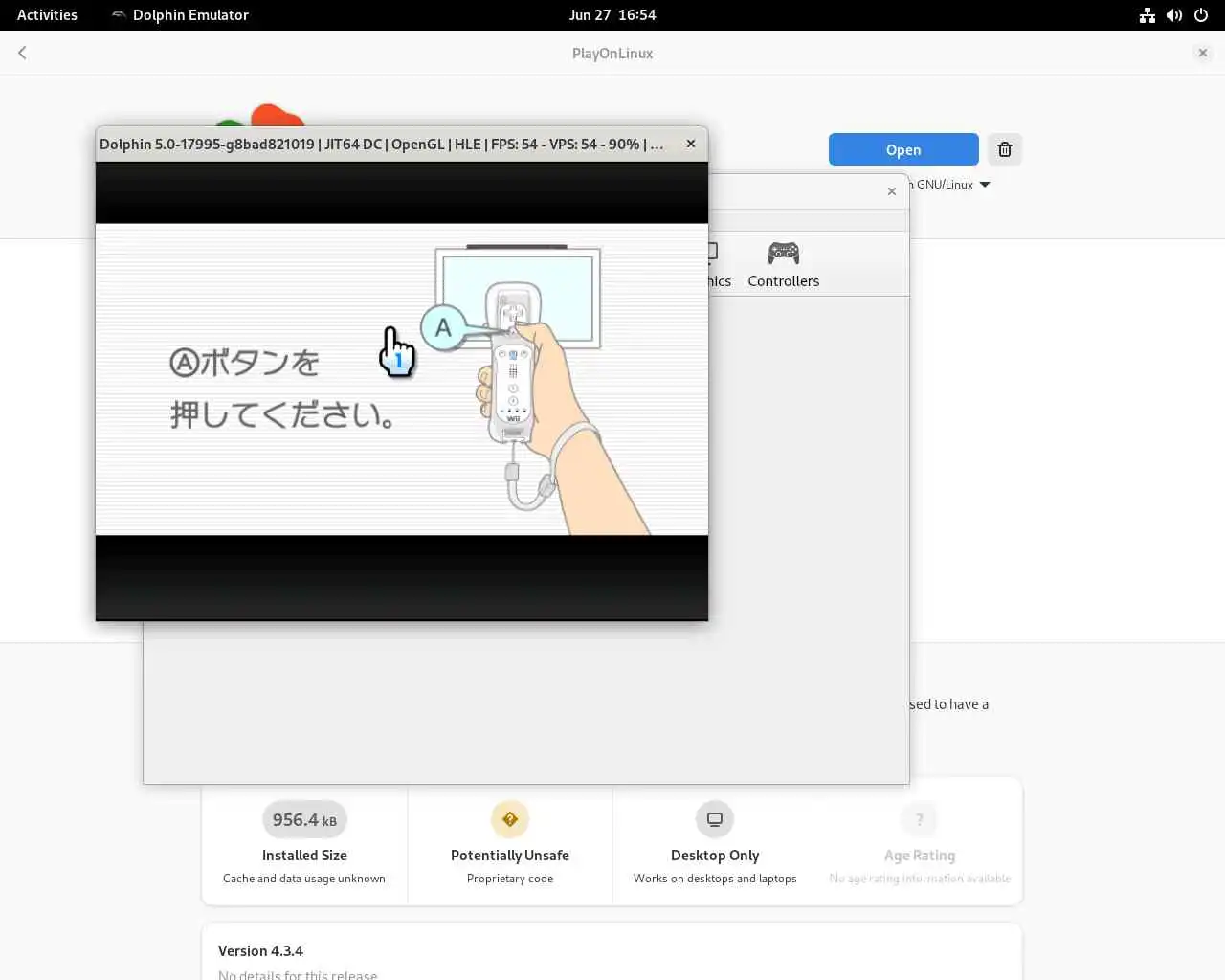Click the blue Open button for PlayOnLinux
This screenshot has height=980, width=1225.
tap(903, 149)
